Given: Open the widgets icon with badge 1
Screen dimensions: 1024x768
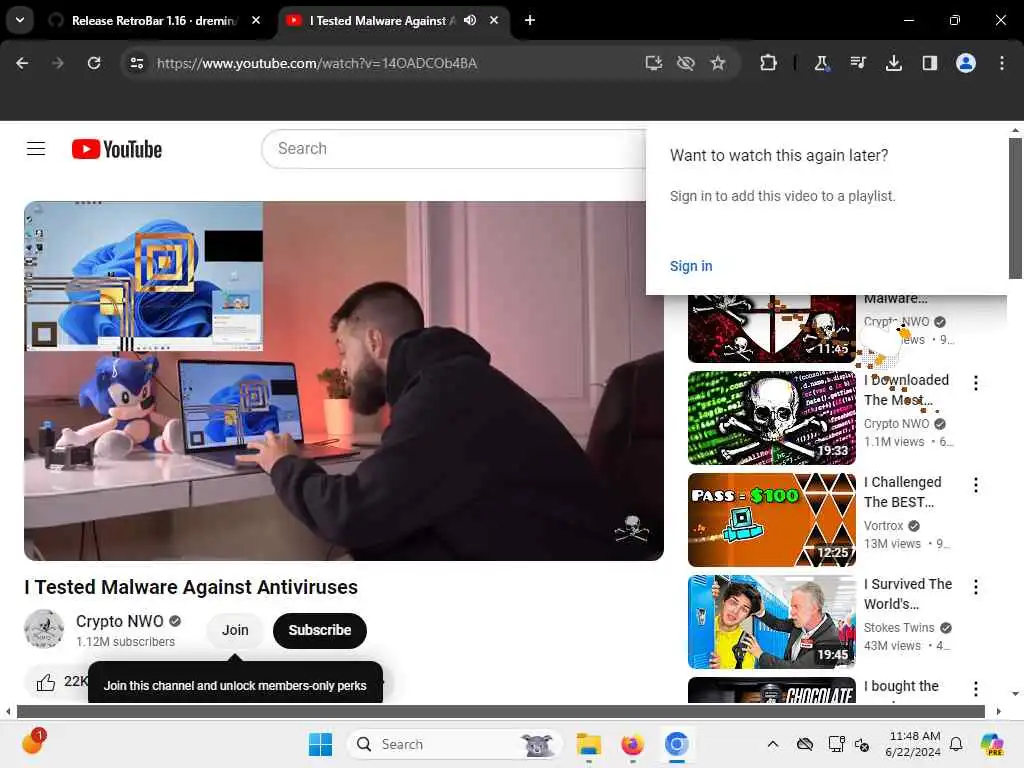Looking at the screenshot, I should click(33, 742).
